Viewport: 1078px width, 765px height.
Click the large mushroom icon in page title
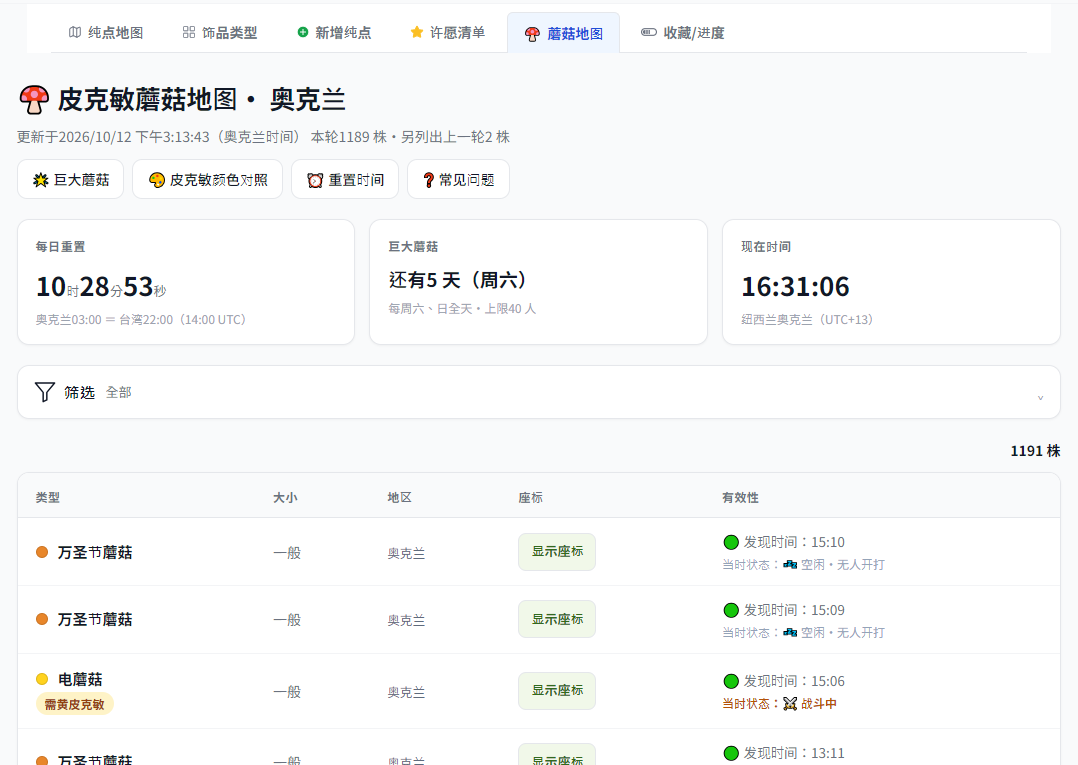[34, 100]
